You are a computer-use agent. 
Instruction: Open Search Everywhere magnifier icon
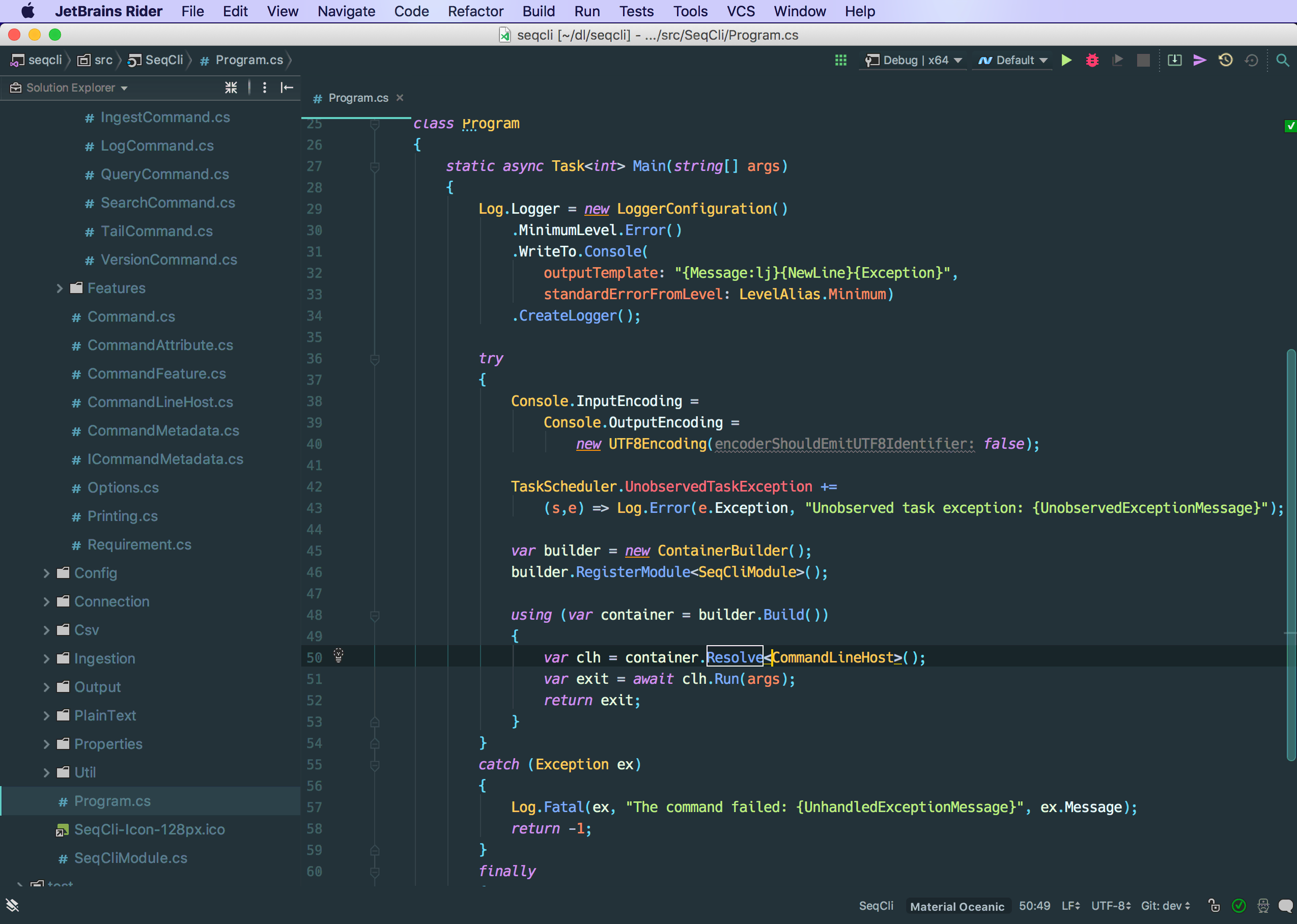click(x=1282, y=61)
